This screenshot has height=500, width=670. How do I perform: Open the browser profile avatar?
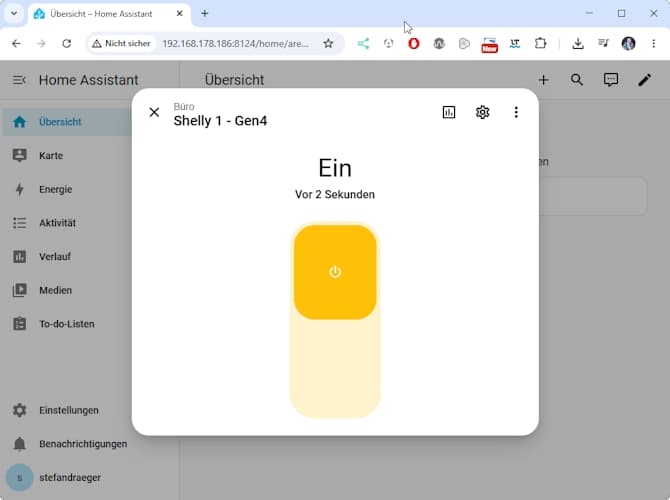(629, 44)
